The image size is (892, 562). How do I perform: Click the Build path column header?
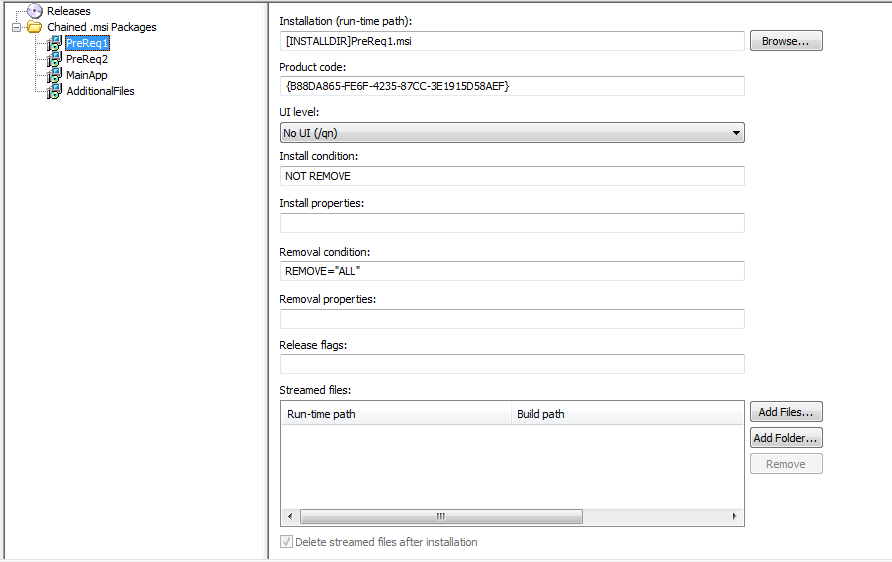pos(625,414)
